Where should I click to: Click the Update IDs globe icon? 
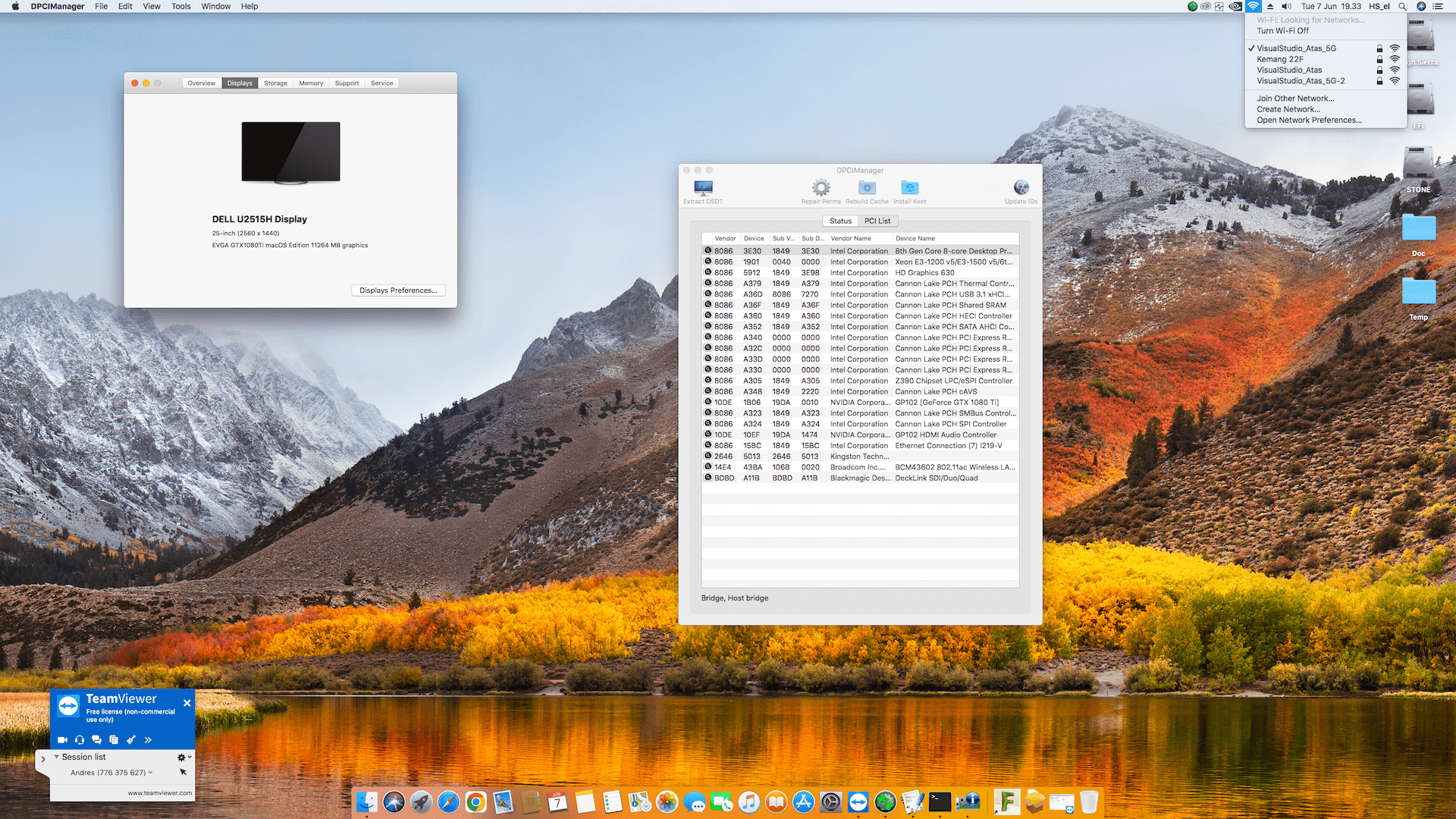pos(1021,187)
